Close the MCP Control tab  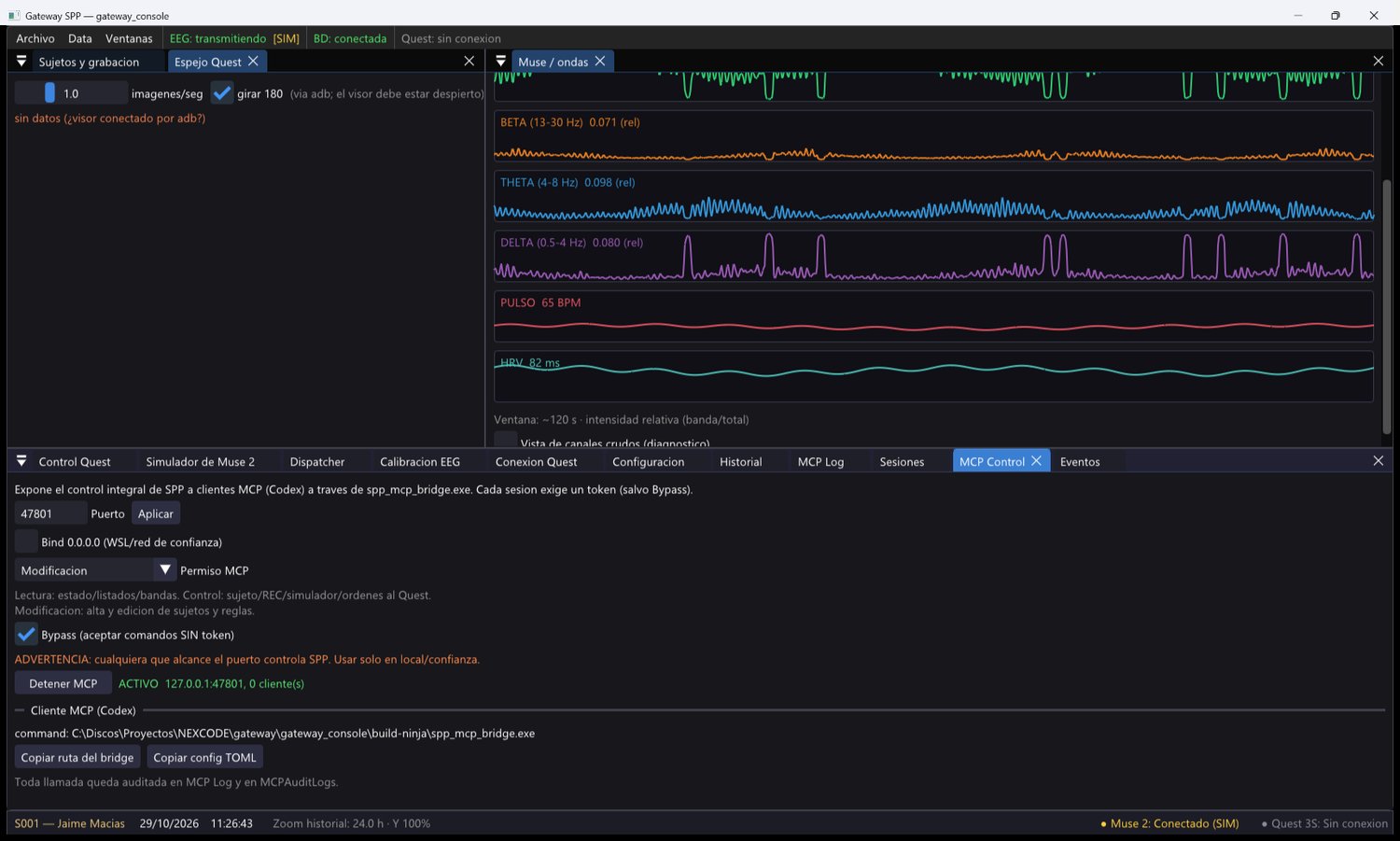[x=1036, y=461]
